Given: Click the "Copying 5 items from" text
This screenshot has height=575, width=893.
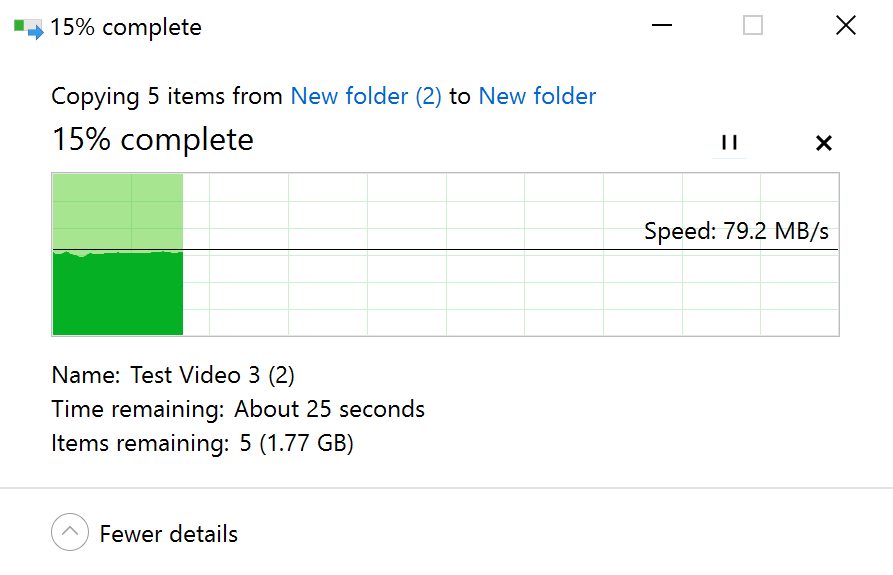Looking at the screenshot, I should 167,96.
